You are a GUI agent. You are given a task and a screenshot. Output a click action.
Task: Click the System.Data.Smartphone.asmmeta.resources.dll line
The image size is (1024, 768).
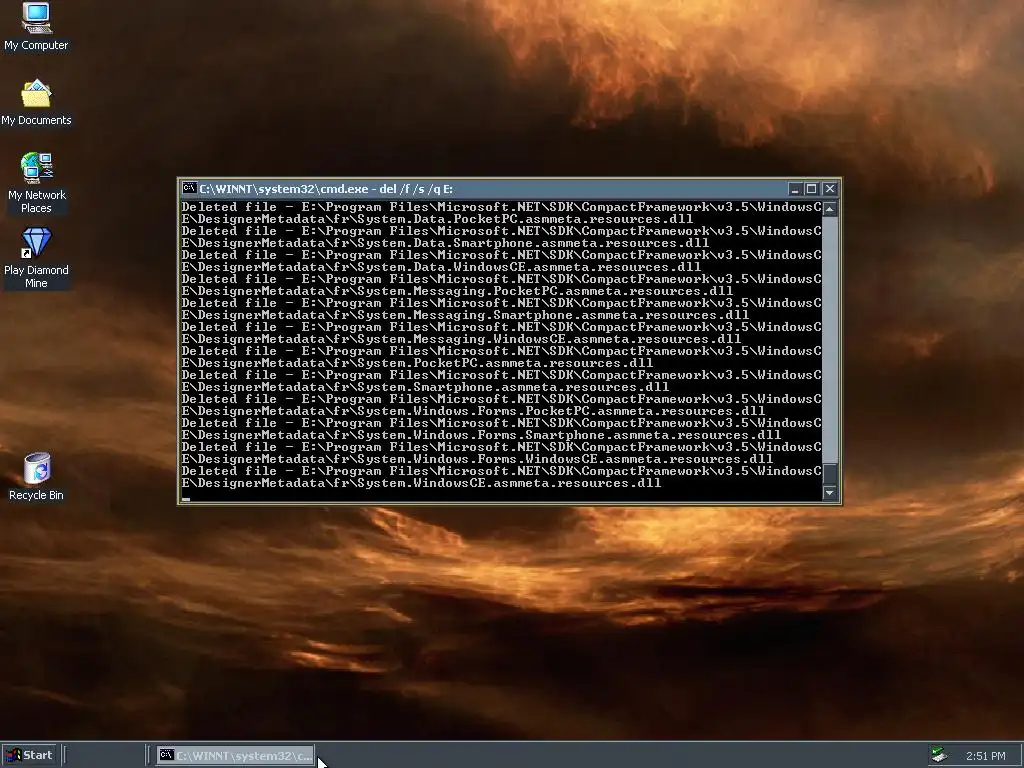click(445, 243)
